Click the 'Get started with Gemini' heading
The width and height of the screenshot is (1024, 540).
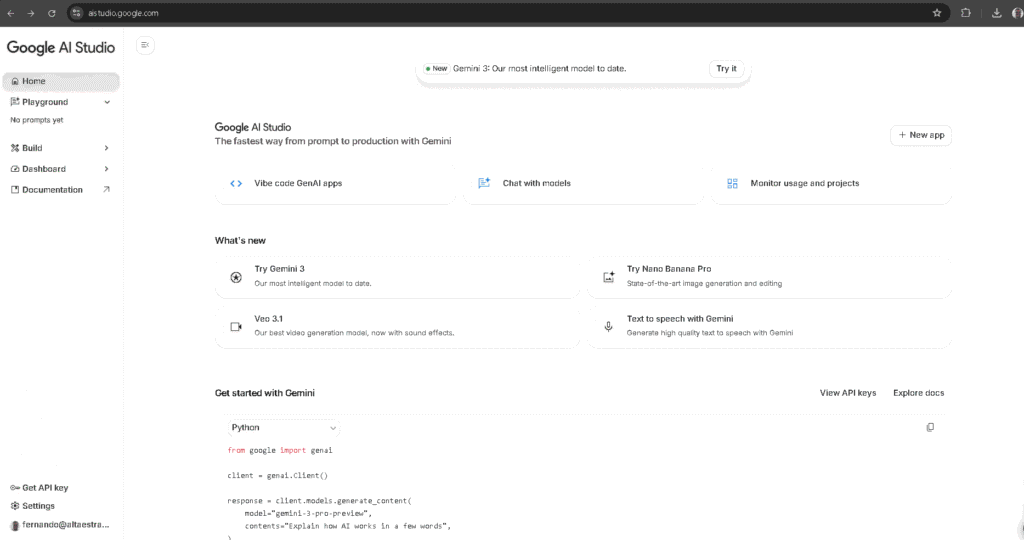(x=264, y=393)
